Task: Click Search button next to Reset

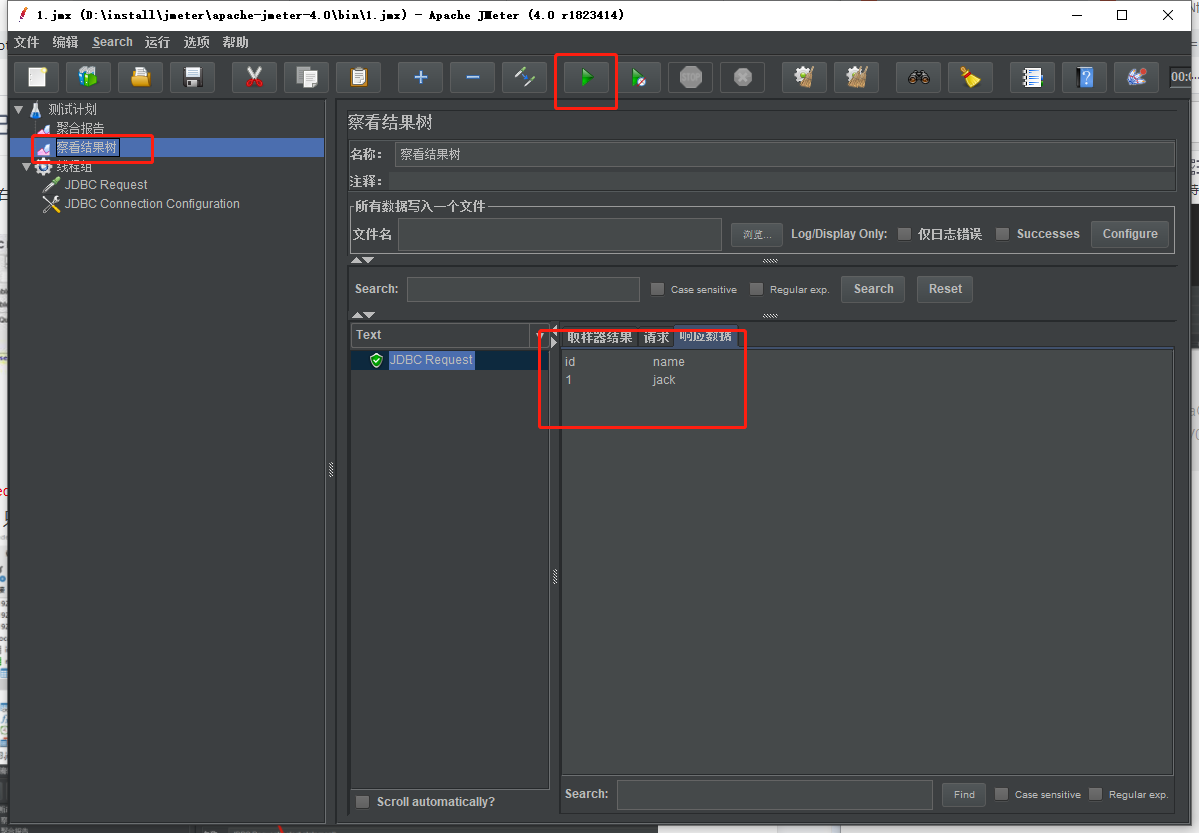Action: (x=873, y=289)
